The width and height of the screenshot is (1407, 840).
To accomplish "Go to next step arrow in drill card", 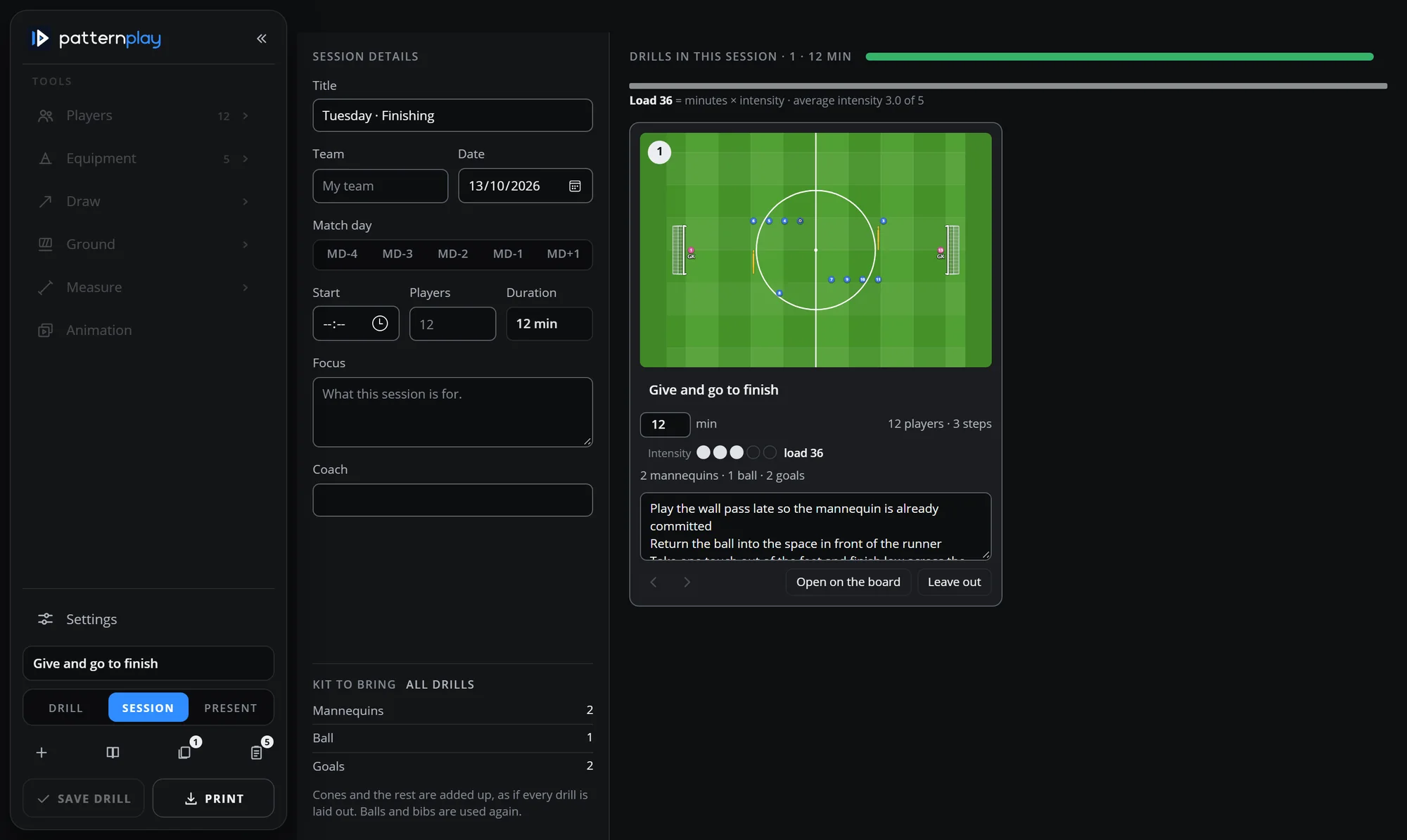I will (687, 582).
